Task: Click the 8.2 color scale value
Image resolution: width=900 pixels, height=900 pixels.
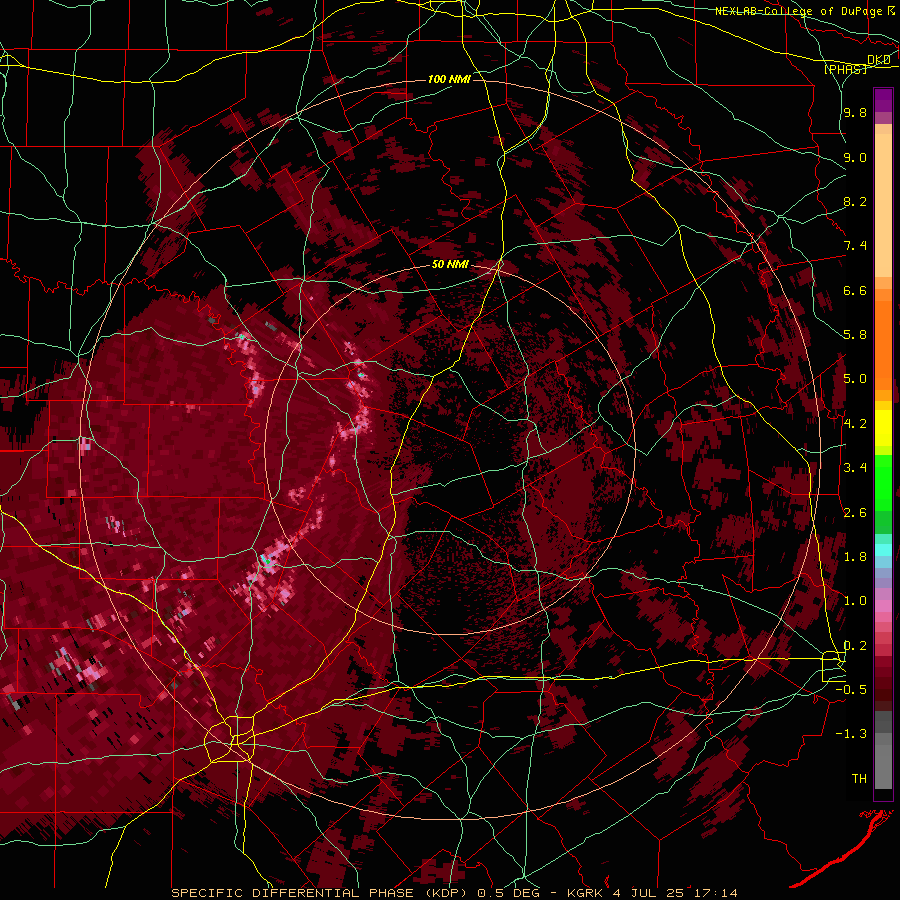Action: click(855, 201)
